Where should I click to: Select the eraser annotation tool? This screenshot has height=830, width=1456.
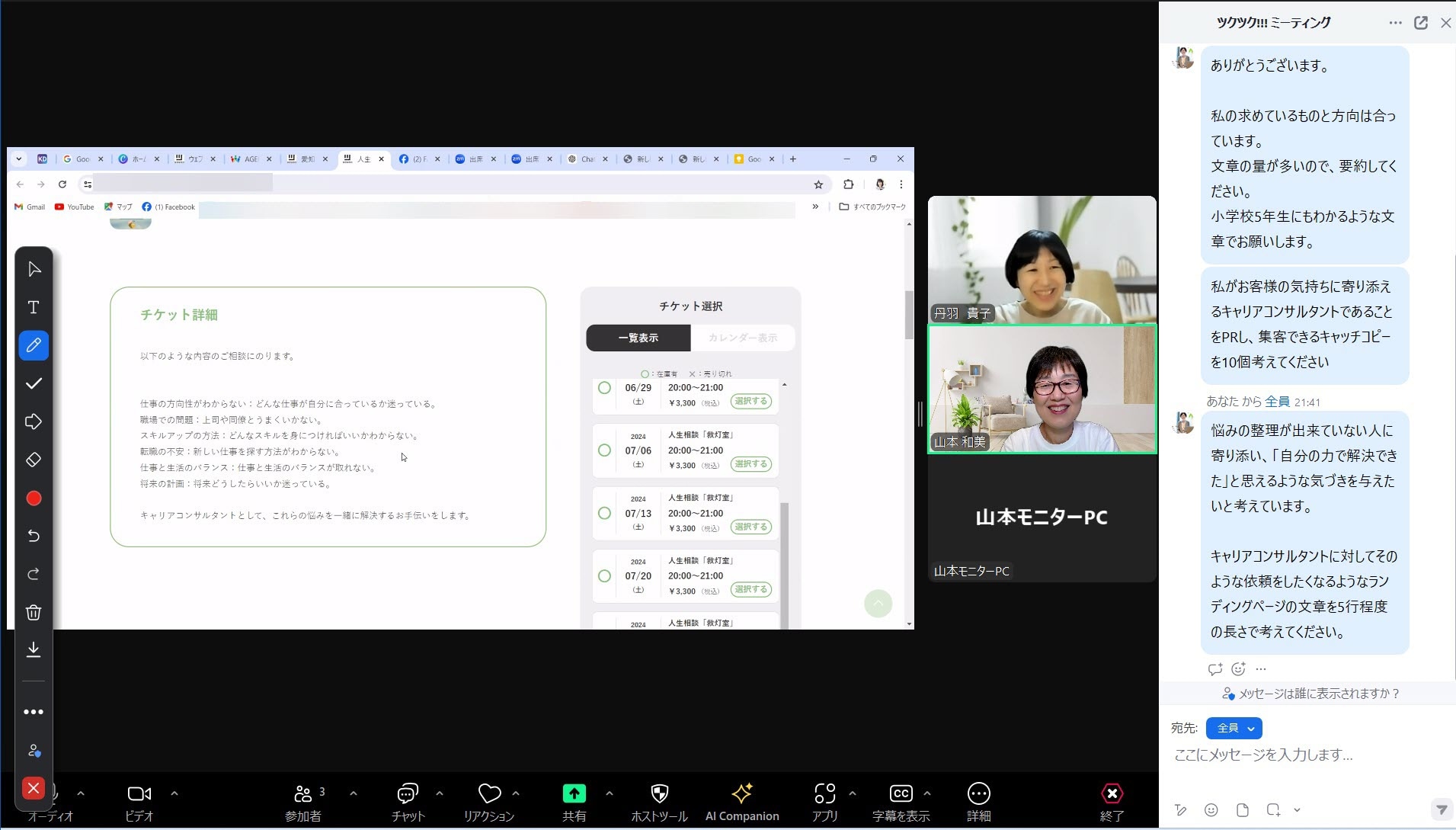[34, 460]
